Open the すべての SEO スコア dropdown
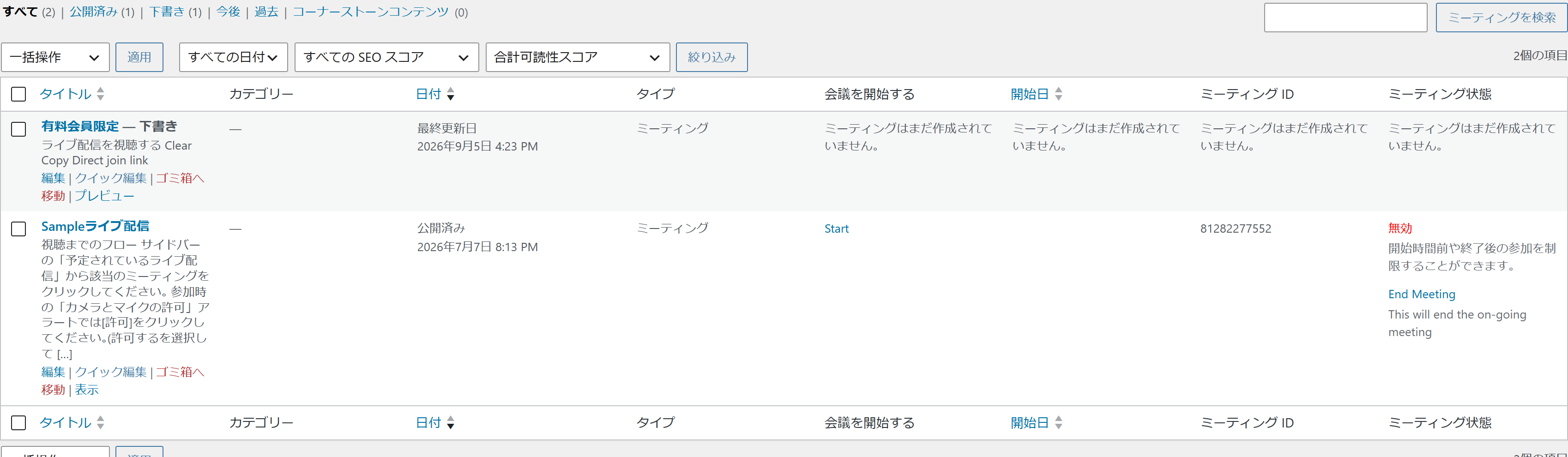Screen dimensions: 1568x457 [x=386, y=57]
